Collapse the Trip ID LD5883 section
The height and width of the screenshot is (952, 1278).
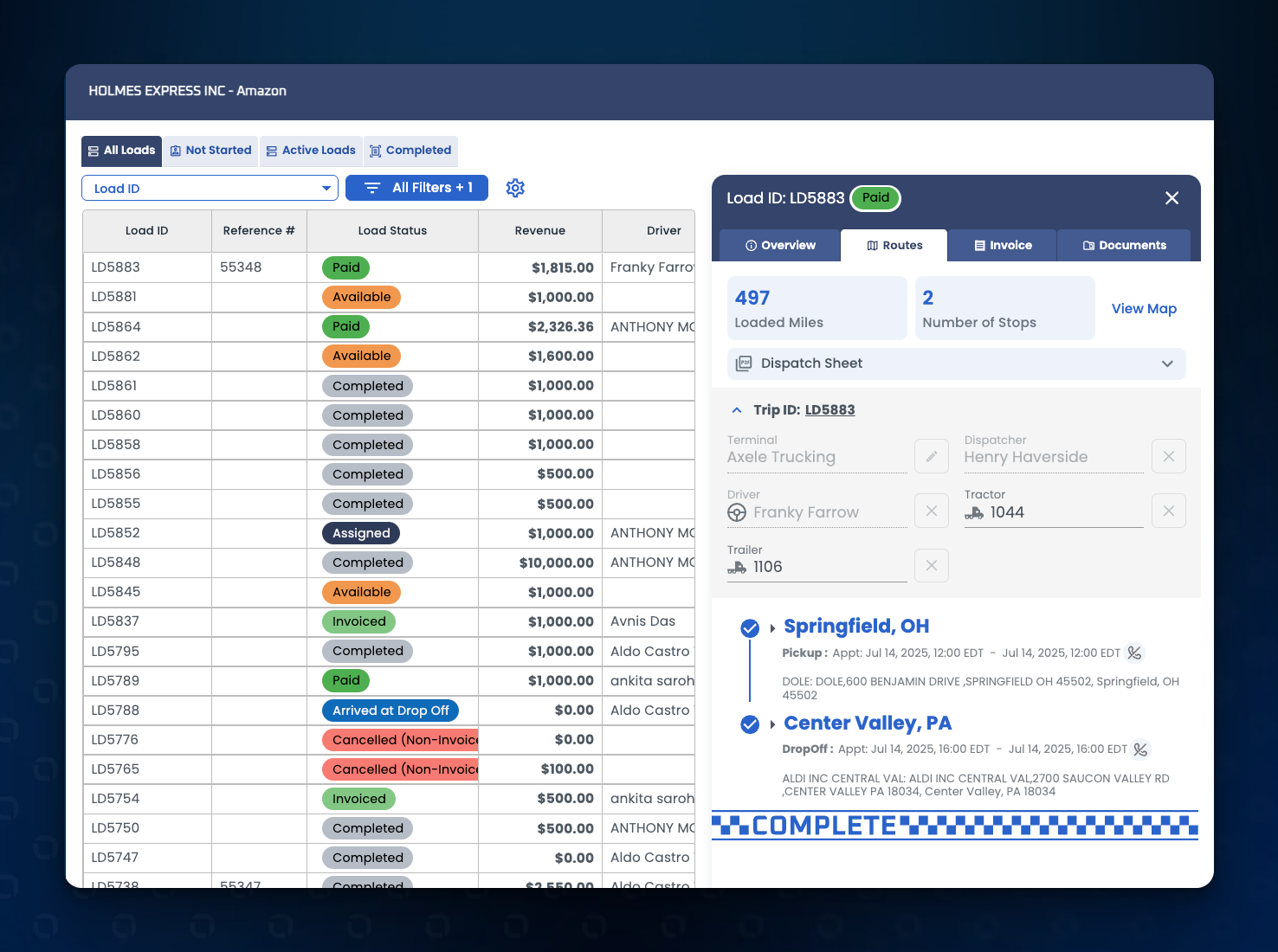click(x=737, y=410)
